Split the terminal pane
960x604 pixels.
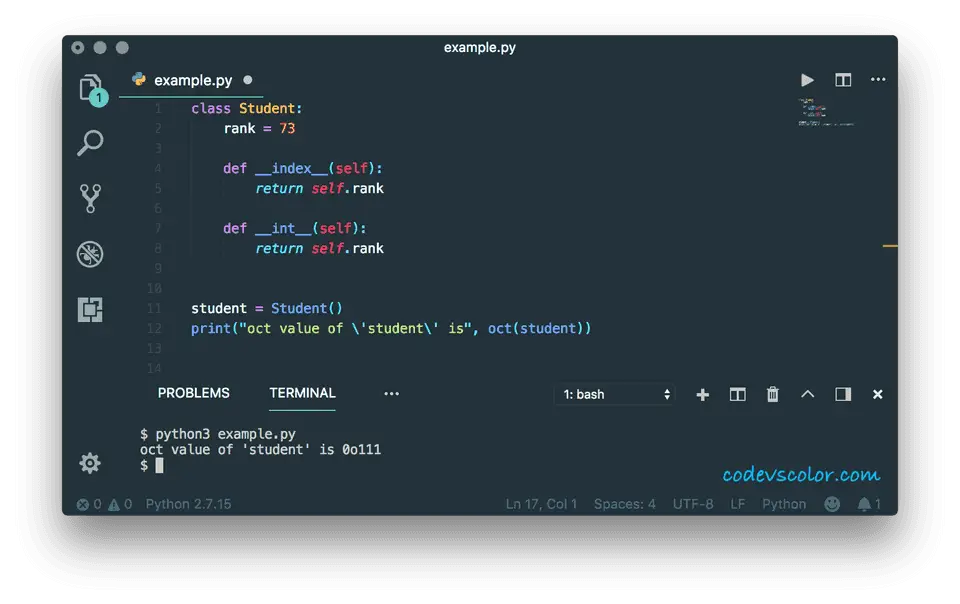(738, 395)
